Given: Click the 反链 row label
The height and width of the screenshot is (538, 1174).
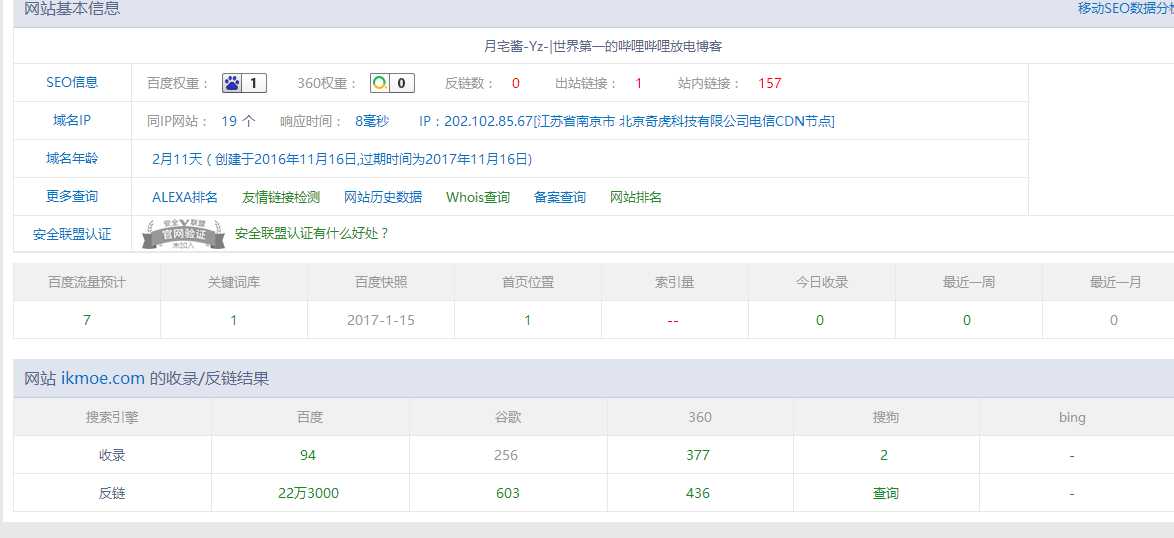Looking at the screenshot, I should [112, 493].
